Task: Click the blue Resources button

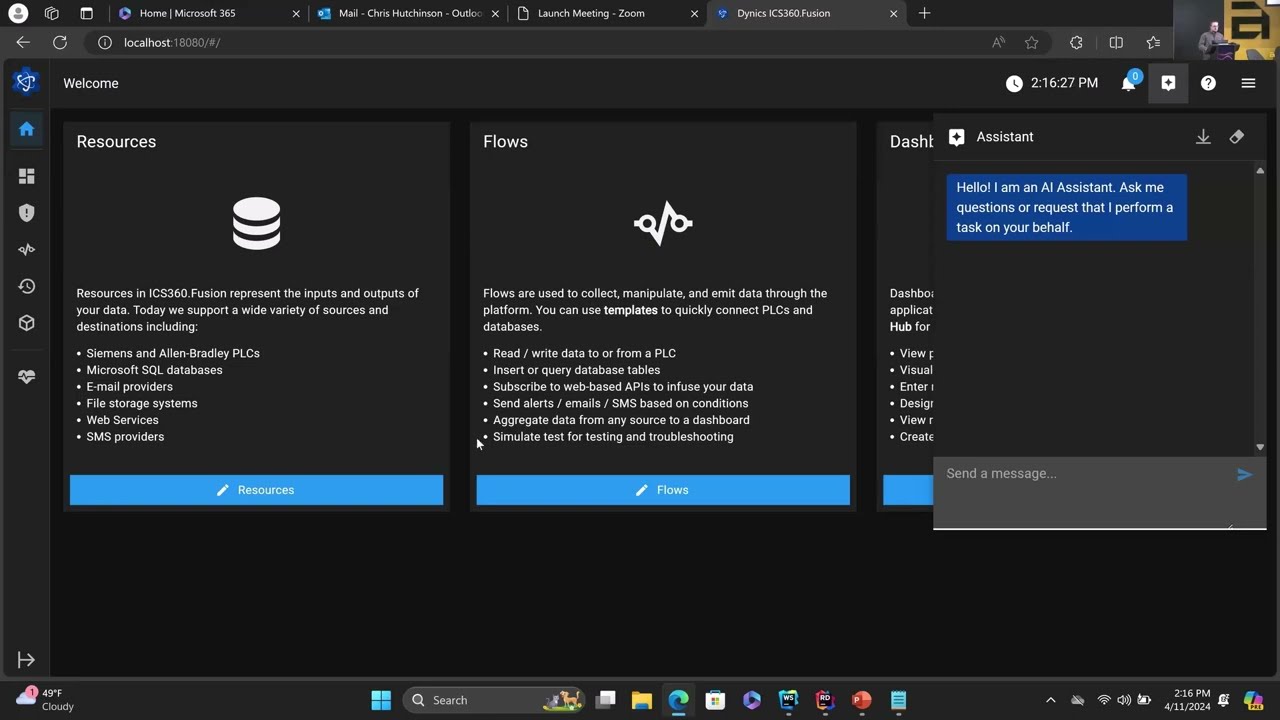Action: tap(256, 490)
